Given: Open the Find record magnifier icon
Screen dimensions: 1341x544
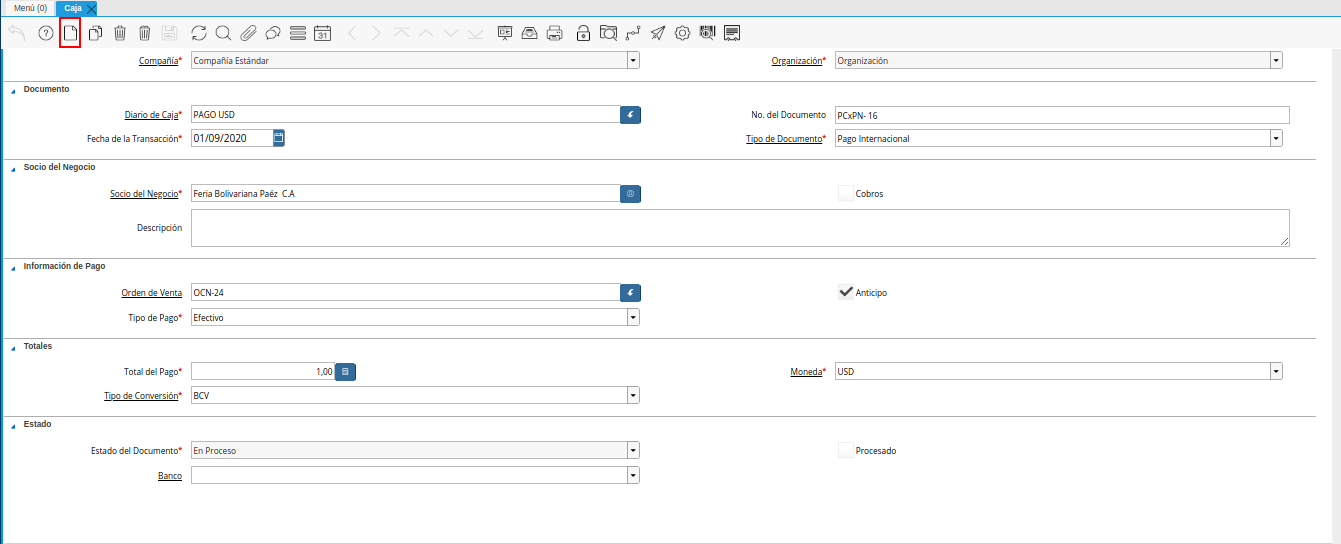Looking at the screenshot, I should [x=223, y=33].
